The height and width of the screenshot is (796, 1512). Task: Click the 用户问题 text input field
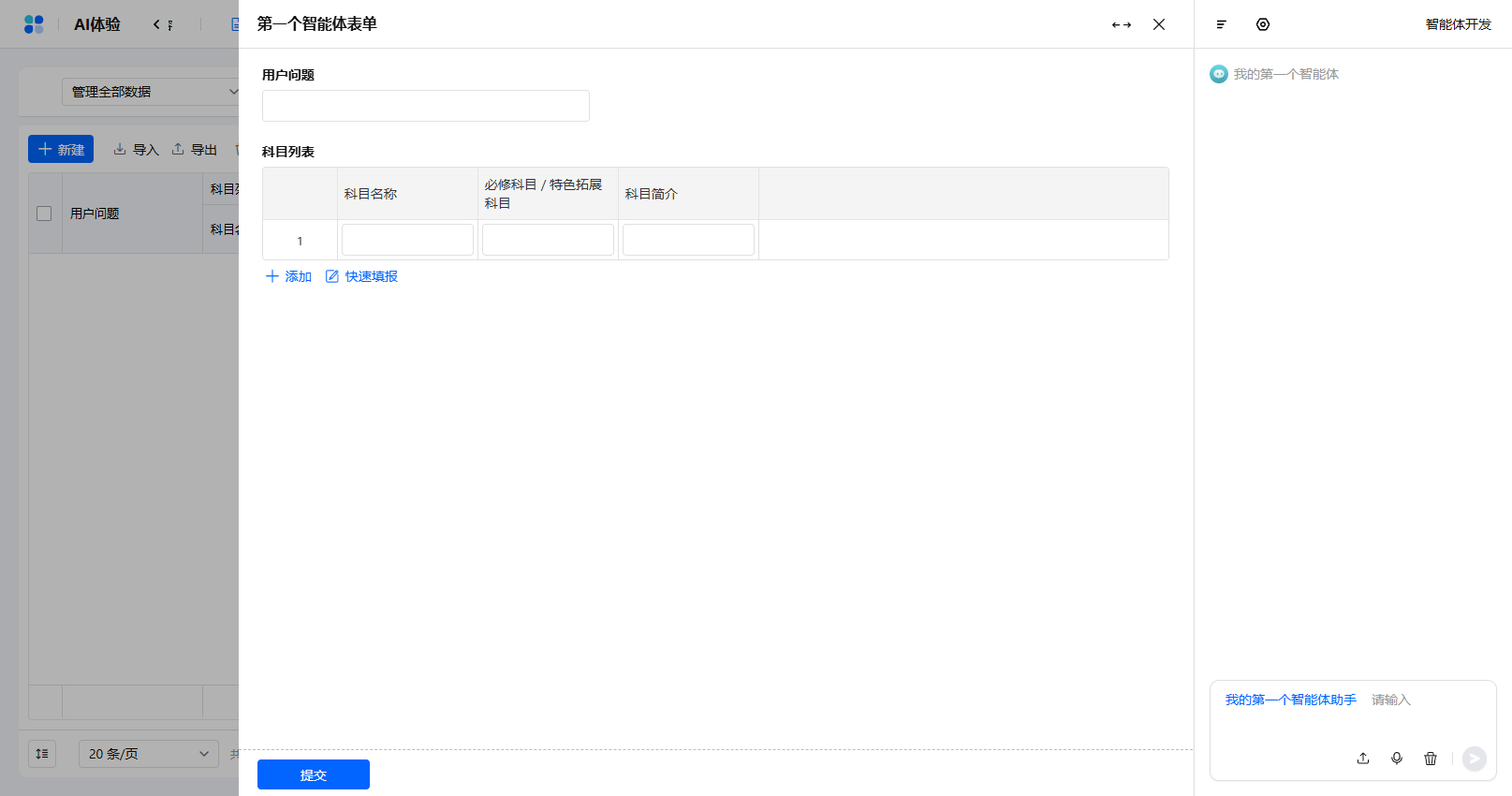(x=426, y=106)
